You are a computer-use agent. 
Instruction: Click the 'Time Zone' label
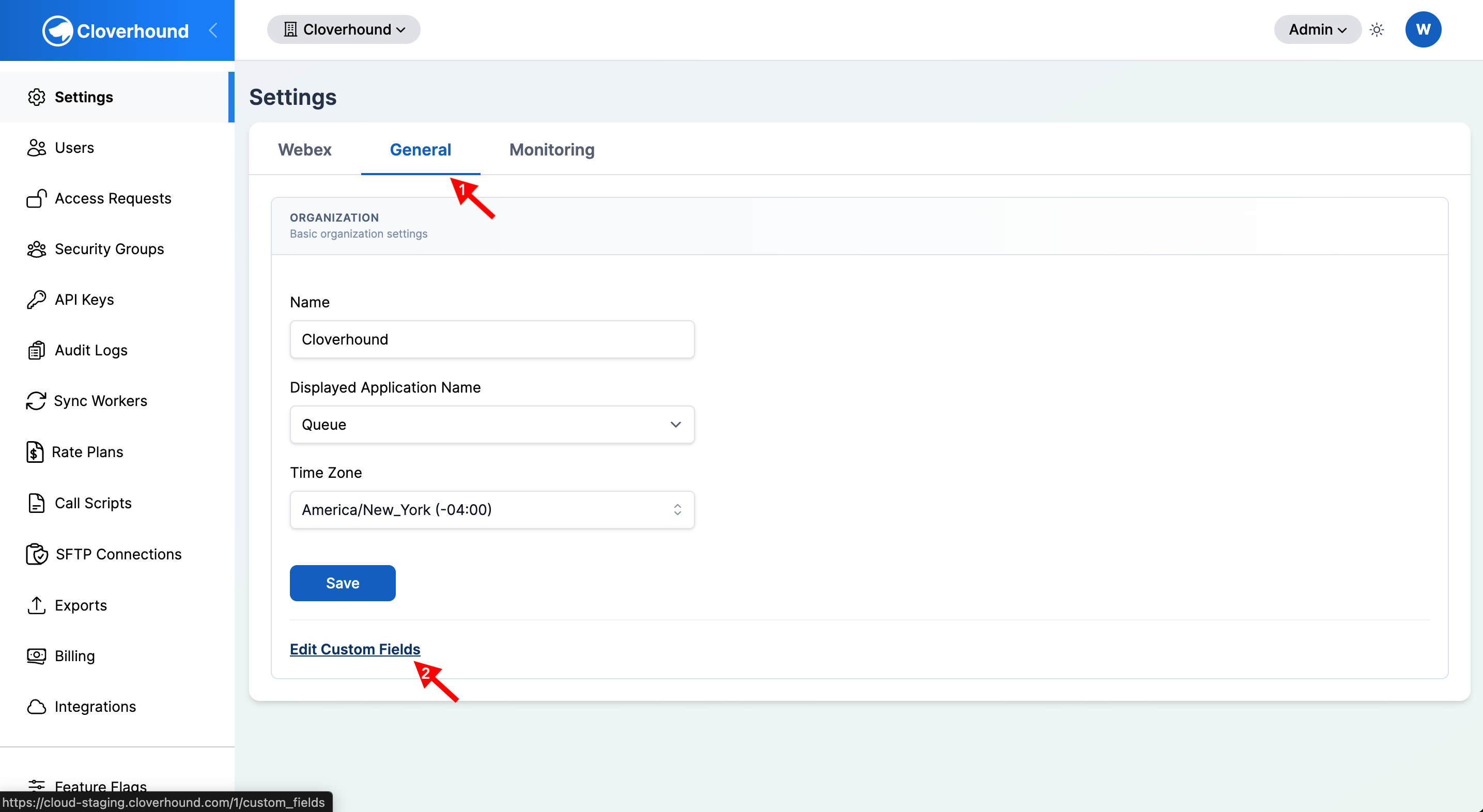(326, 473)
